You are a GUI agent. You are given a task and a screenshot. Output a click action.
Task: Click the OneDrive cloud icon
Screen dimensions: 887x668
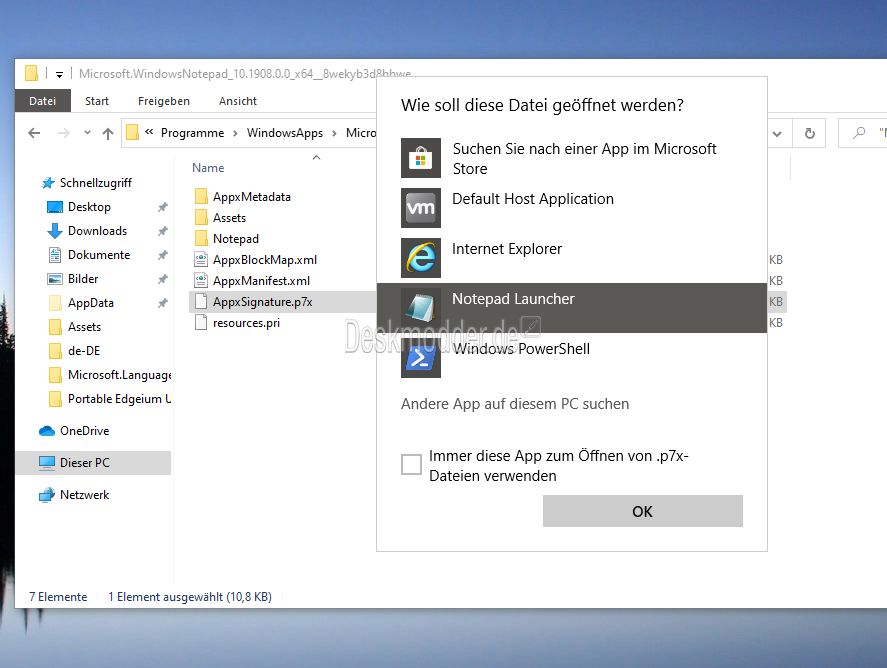(47, 431)
